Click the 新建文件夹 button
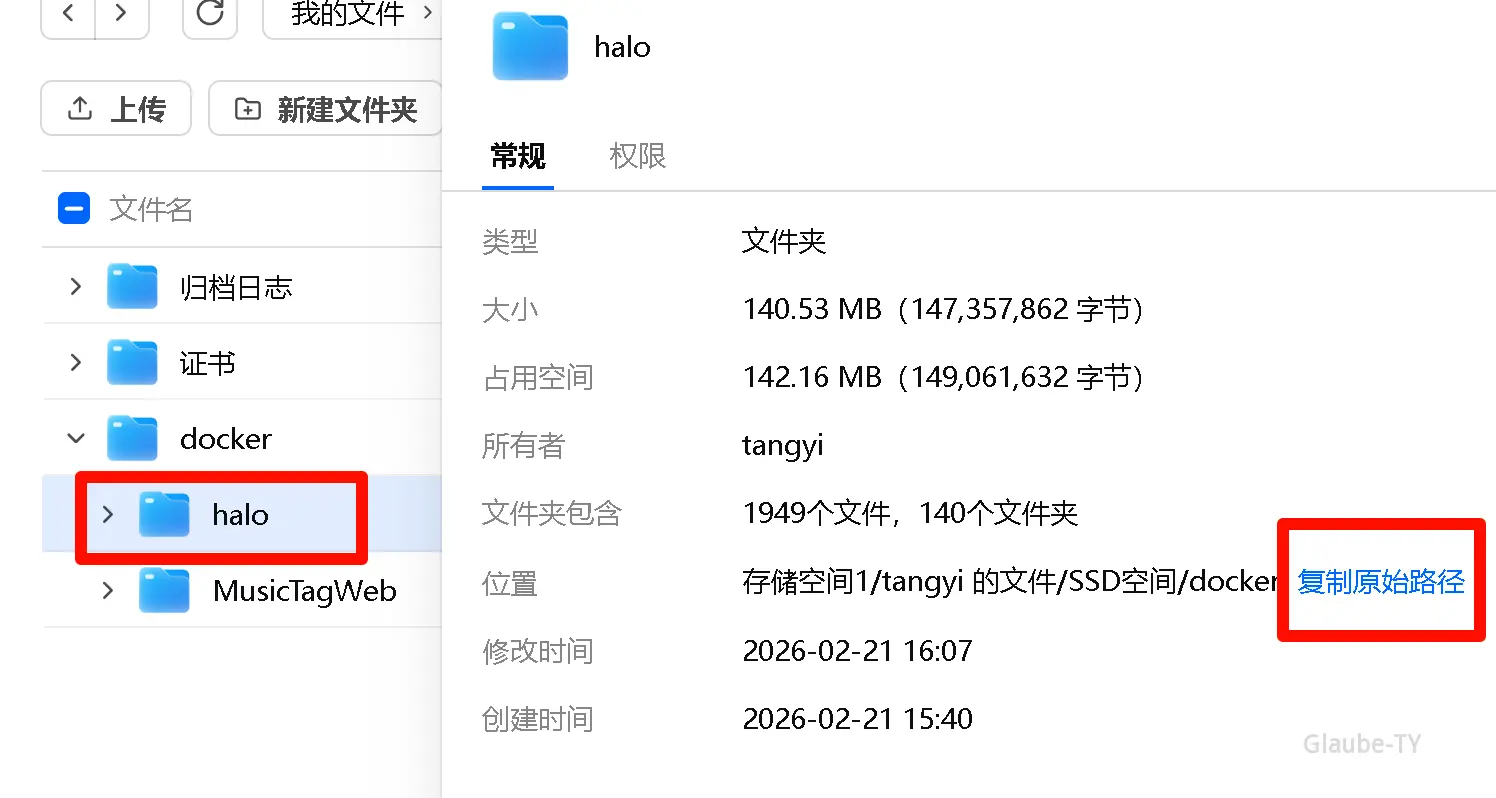1496x798 pixels. 325,109
